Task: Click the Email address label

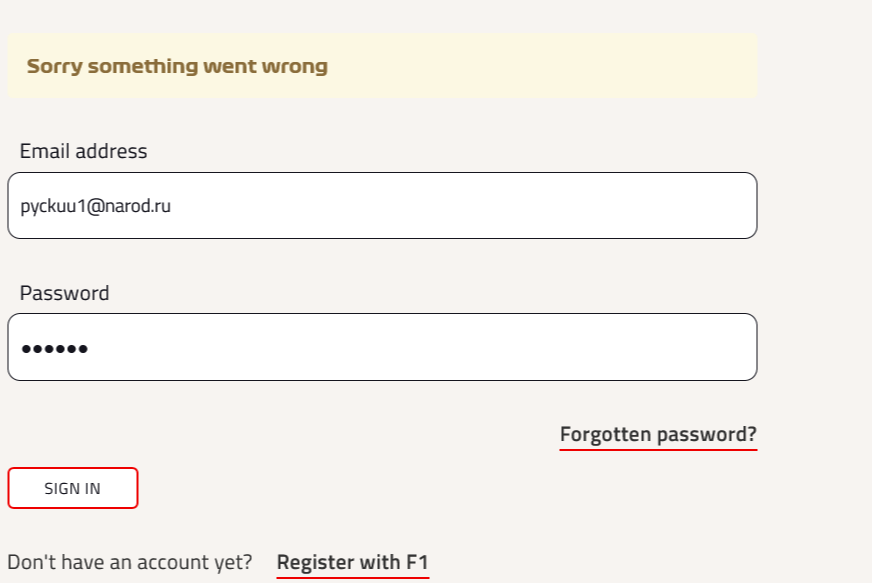Action: tap(83, 151)
